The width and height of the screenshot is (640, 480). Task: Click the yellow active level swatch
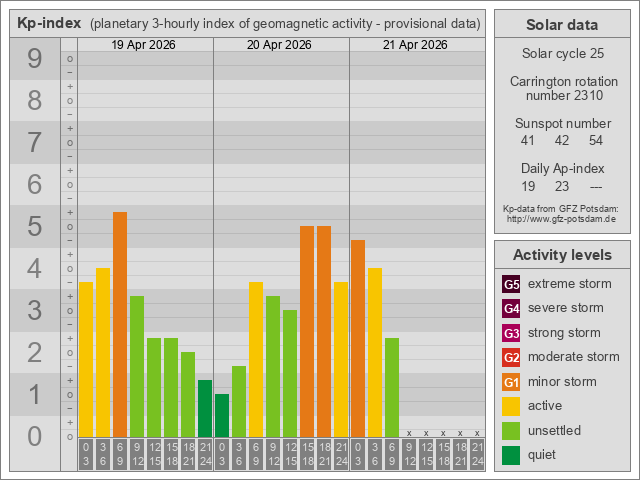[x=511, y=406]
